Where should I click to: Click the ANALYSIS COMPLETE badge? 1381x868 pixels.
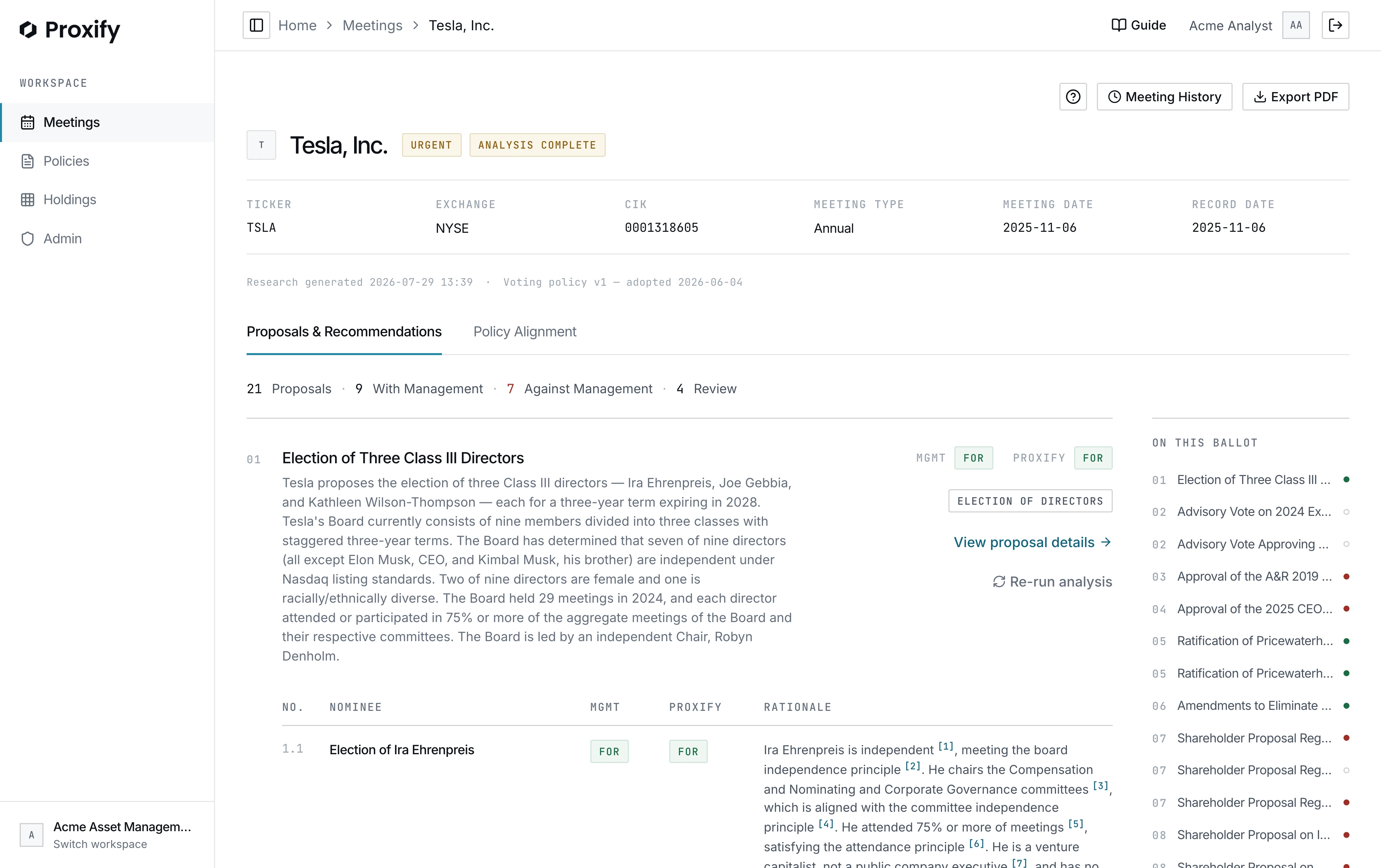point(537,145)
